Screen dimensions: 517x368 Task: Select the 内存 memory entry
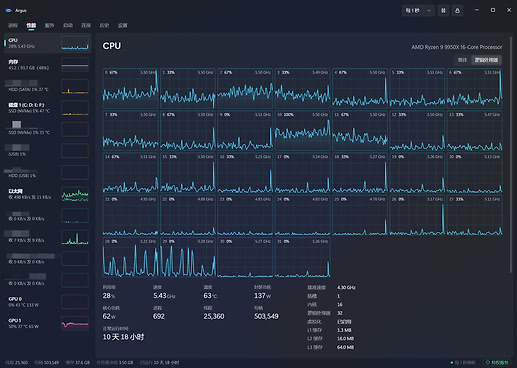click(x=48, y=65)
